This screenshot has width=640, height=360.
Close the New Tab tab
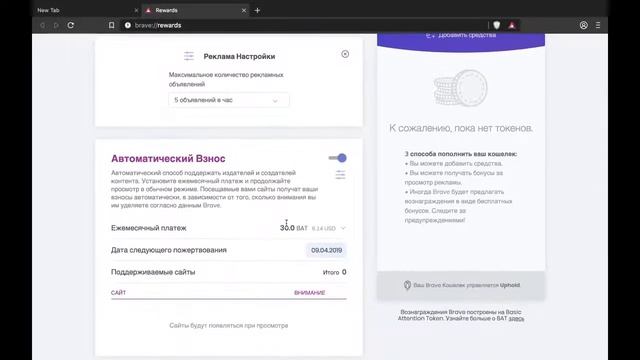136,11
